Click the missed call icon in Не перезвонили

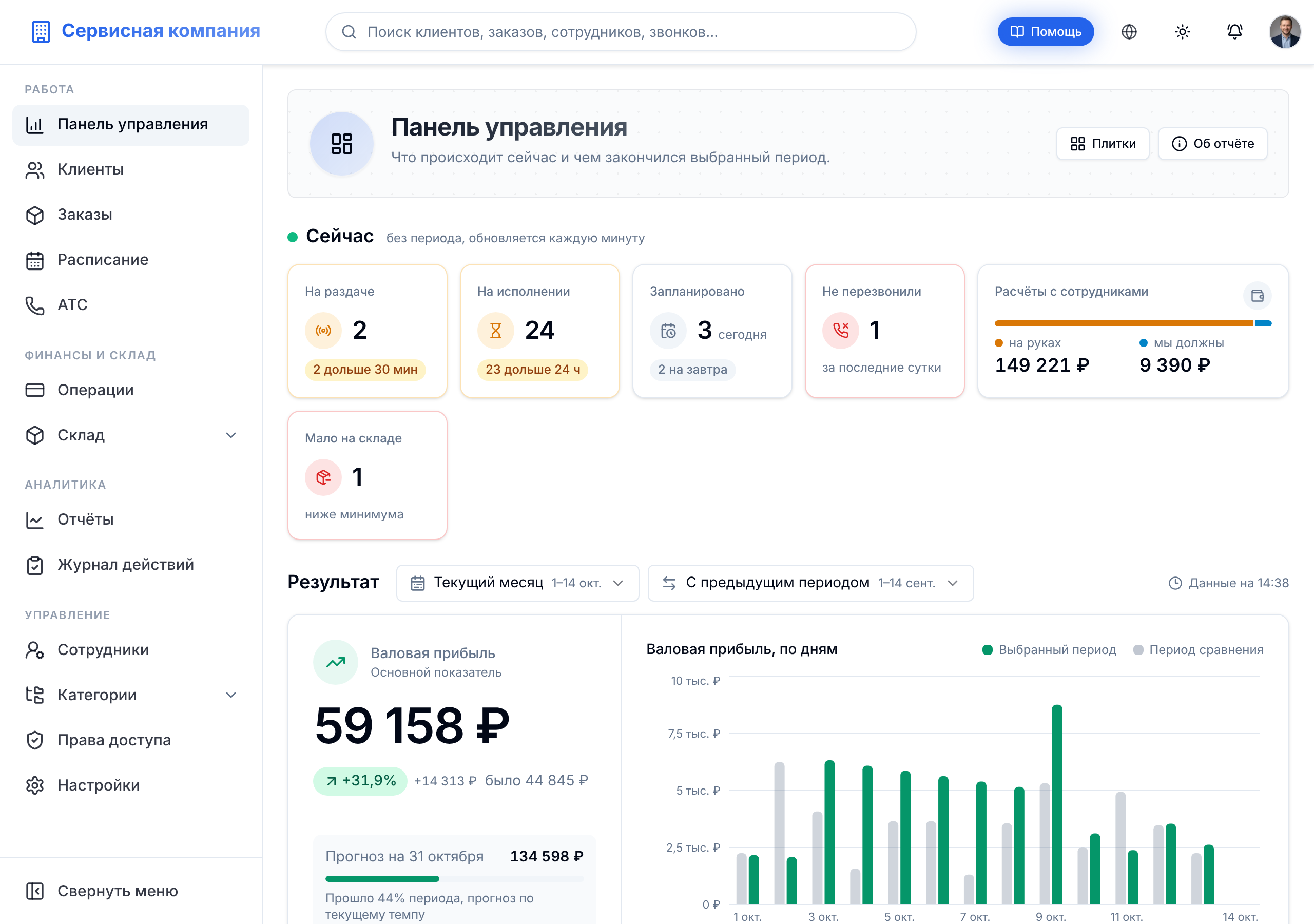click(841, 330)
